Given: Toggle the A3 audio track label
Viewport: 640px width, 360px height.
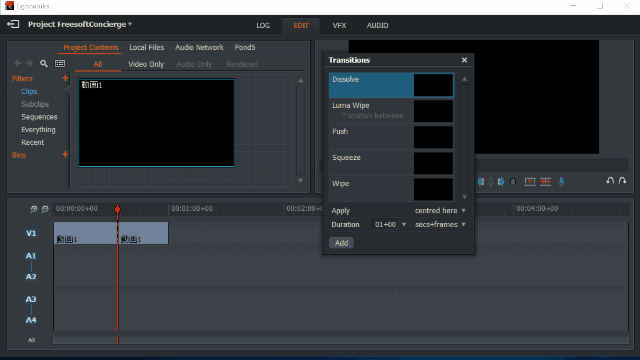Looking at the screenshot, I should point(31,299).
